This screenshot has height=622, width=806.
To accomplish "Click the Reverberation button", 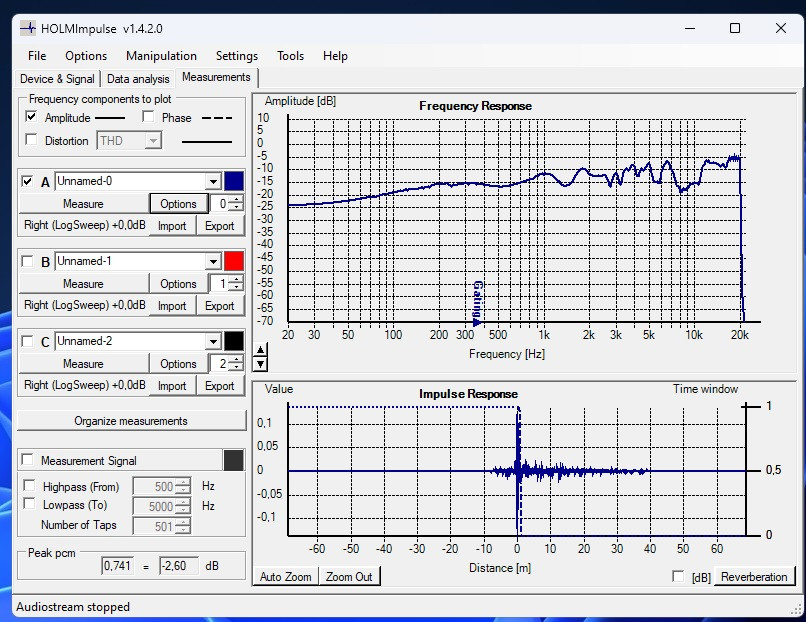I will (x=754, y=577).
